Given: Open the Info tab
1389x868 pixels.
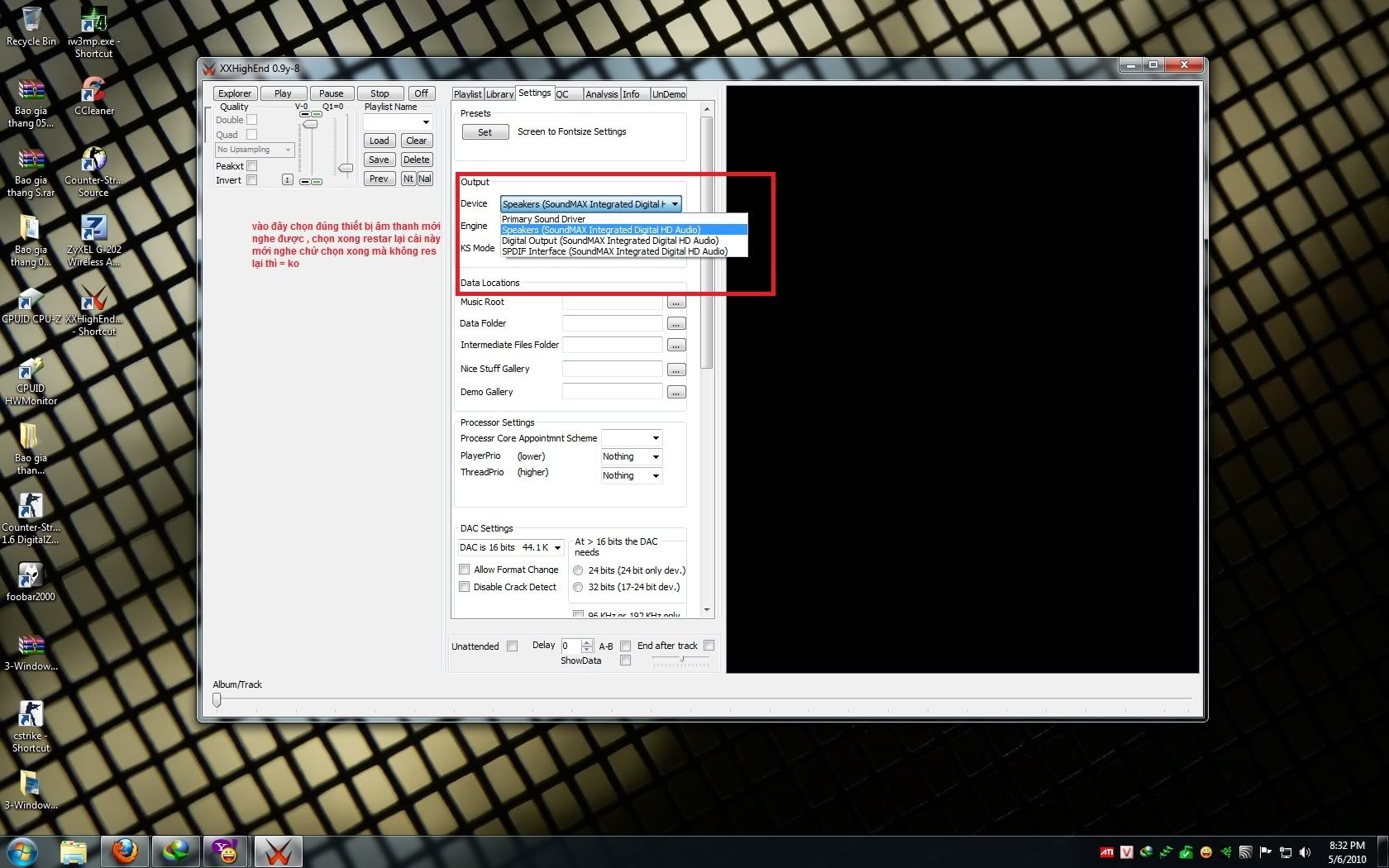Looking at the screenshot, I should pyautogui.click(x=635, y=94).
